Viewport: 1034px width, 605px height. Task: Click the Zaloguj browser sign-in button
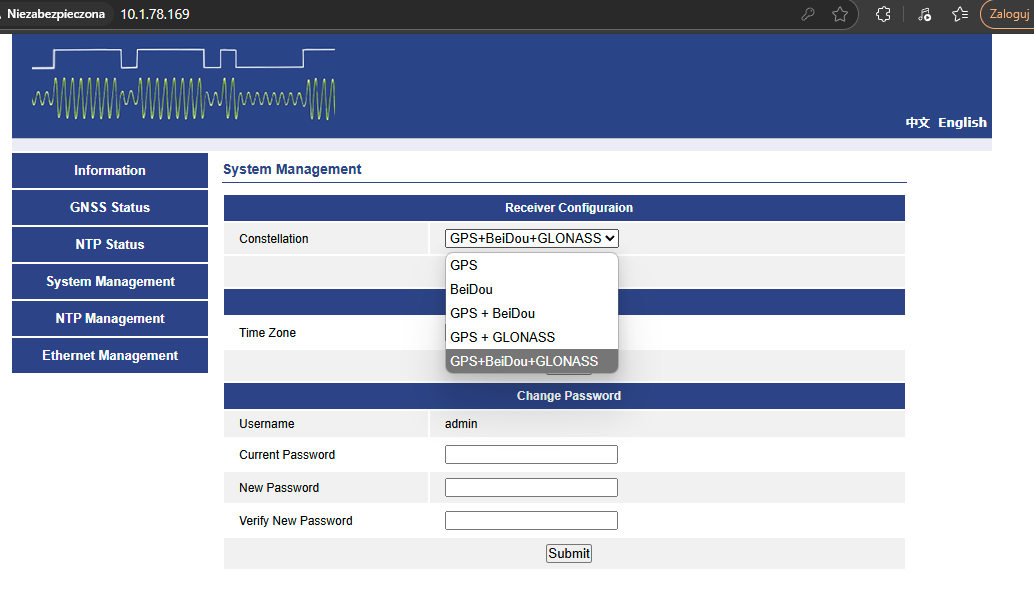(1007, 14)
